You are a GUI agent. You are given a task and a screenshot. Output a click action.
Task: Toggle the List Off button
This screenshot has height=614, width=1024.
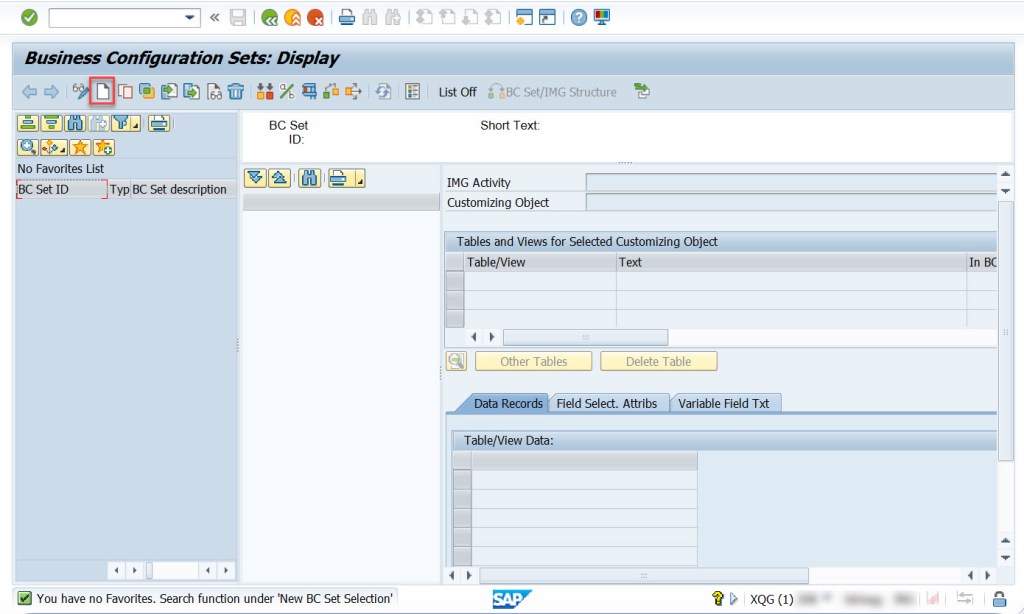(x=457, y=91)
